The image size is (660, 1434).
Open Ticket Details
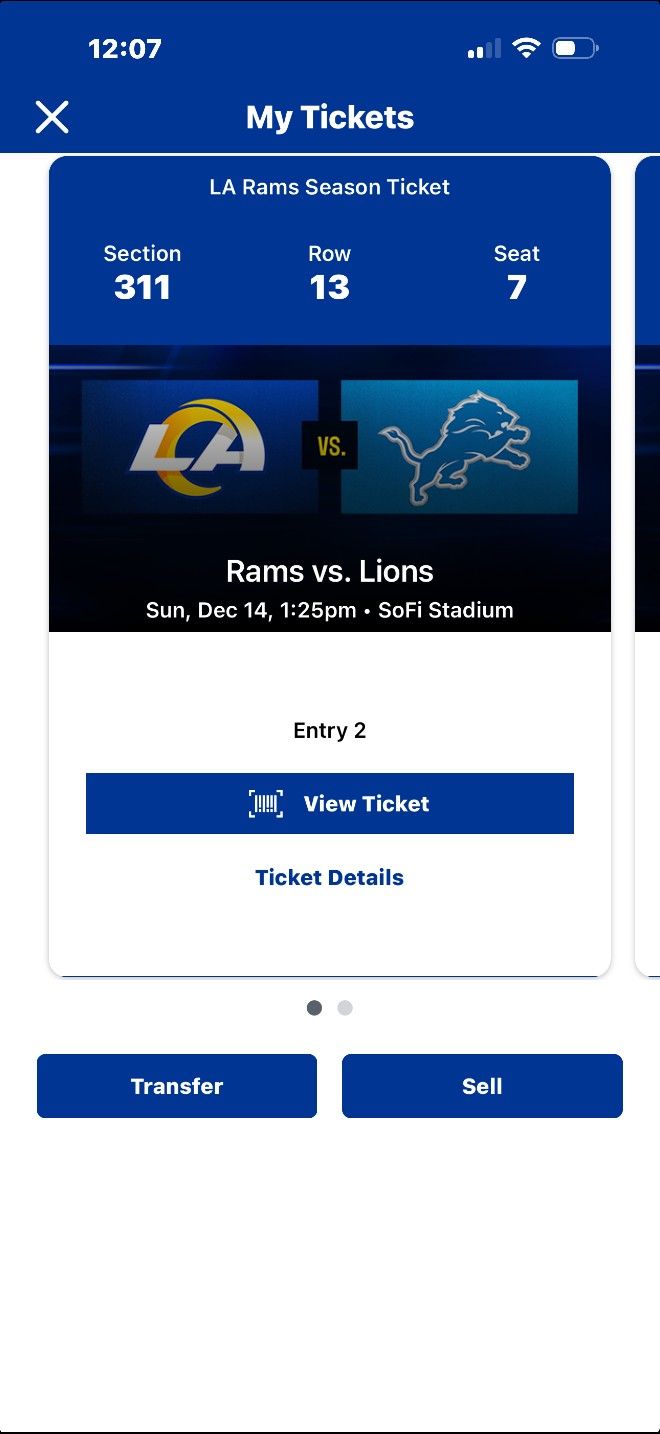[330, 877]
